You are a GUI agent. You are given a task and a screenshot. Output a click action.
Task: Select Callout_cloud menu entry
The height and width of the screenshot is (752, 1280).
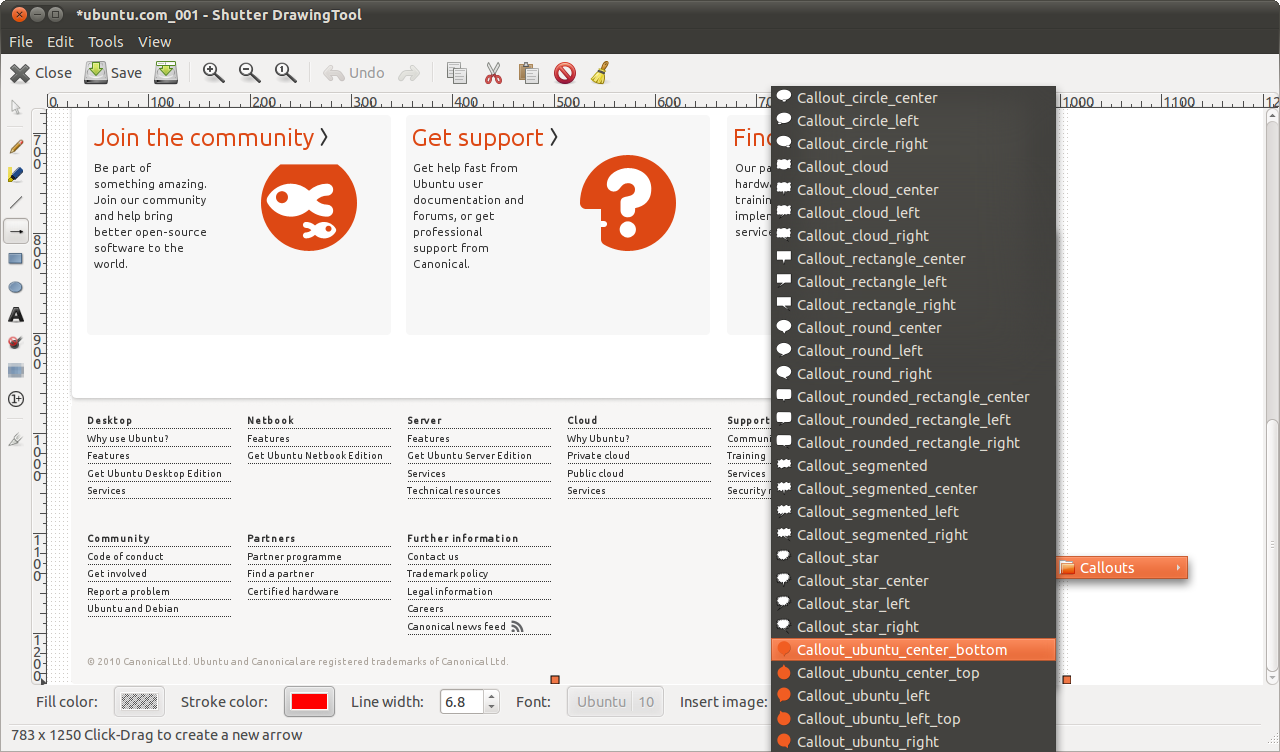[x=842, y=167]
